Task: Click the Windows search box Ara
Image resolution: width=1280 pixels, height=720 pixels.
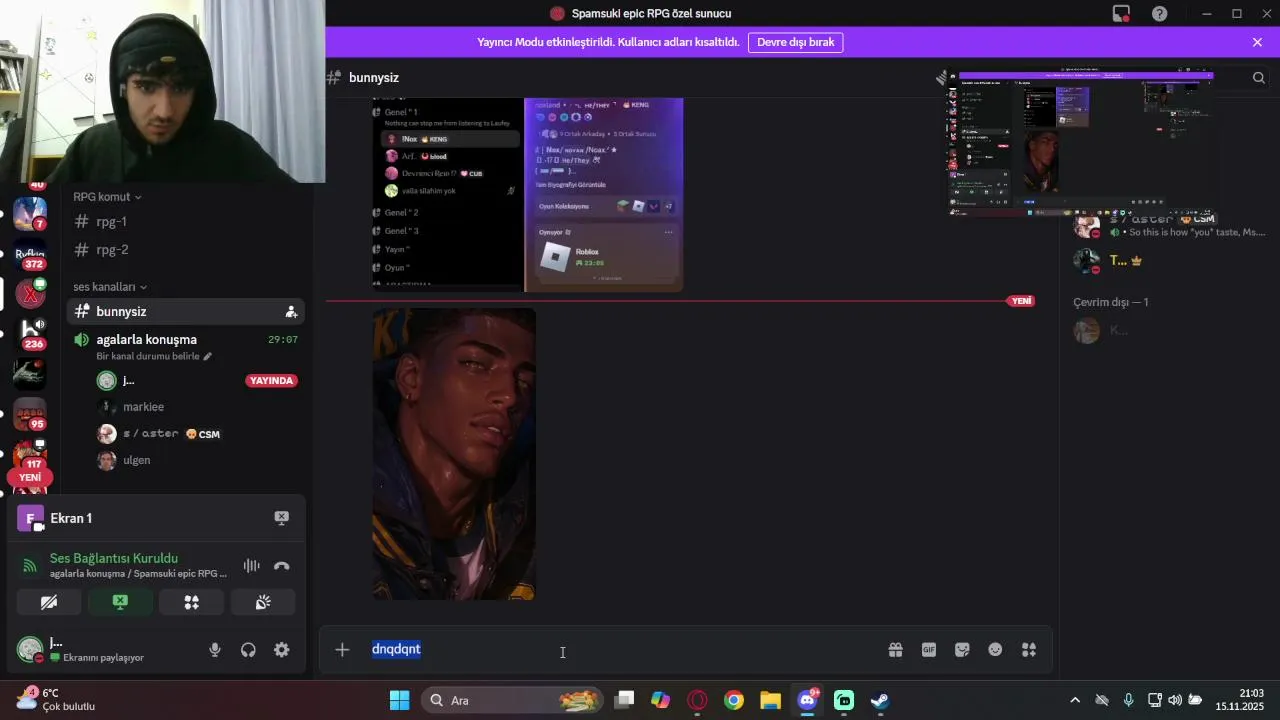Action: coord(513,700)
